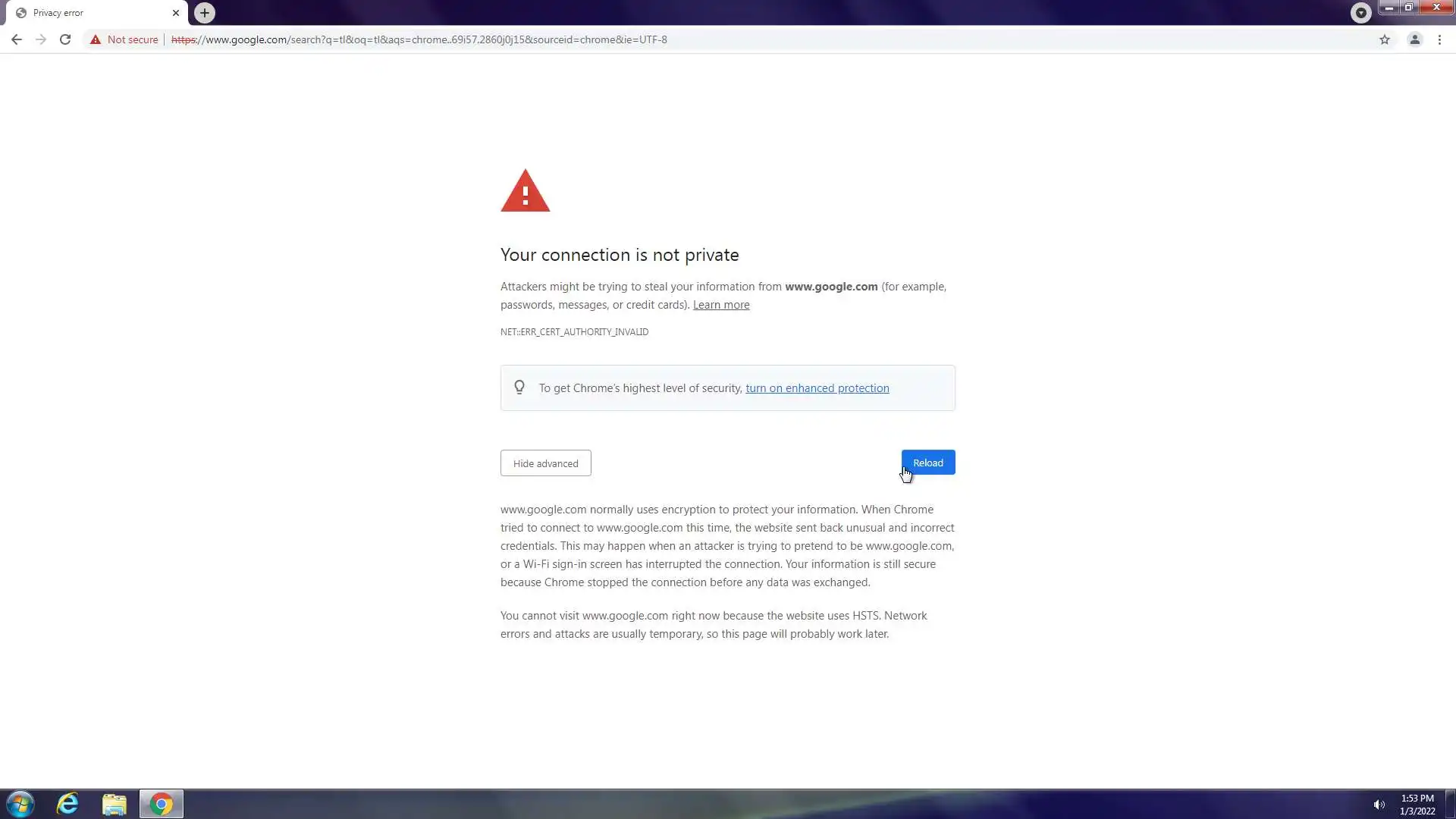
Task: Click the browser back arrow
Action: pyautogui.click(x=17, y=39)
